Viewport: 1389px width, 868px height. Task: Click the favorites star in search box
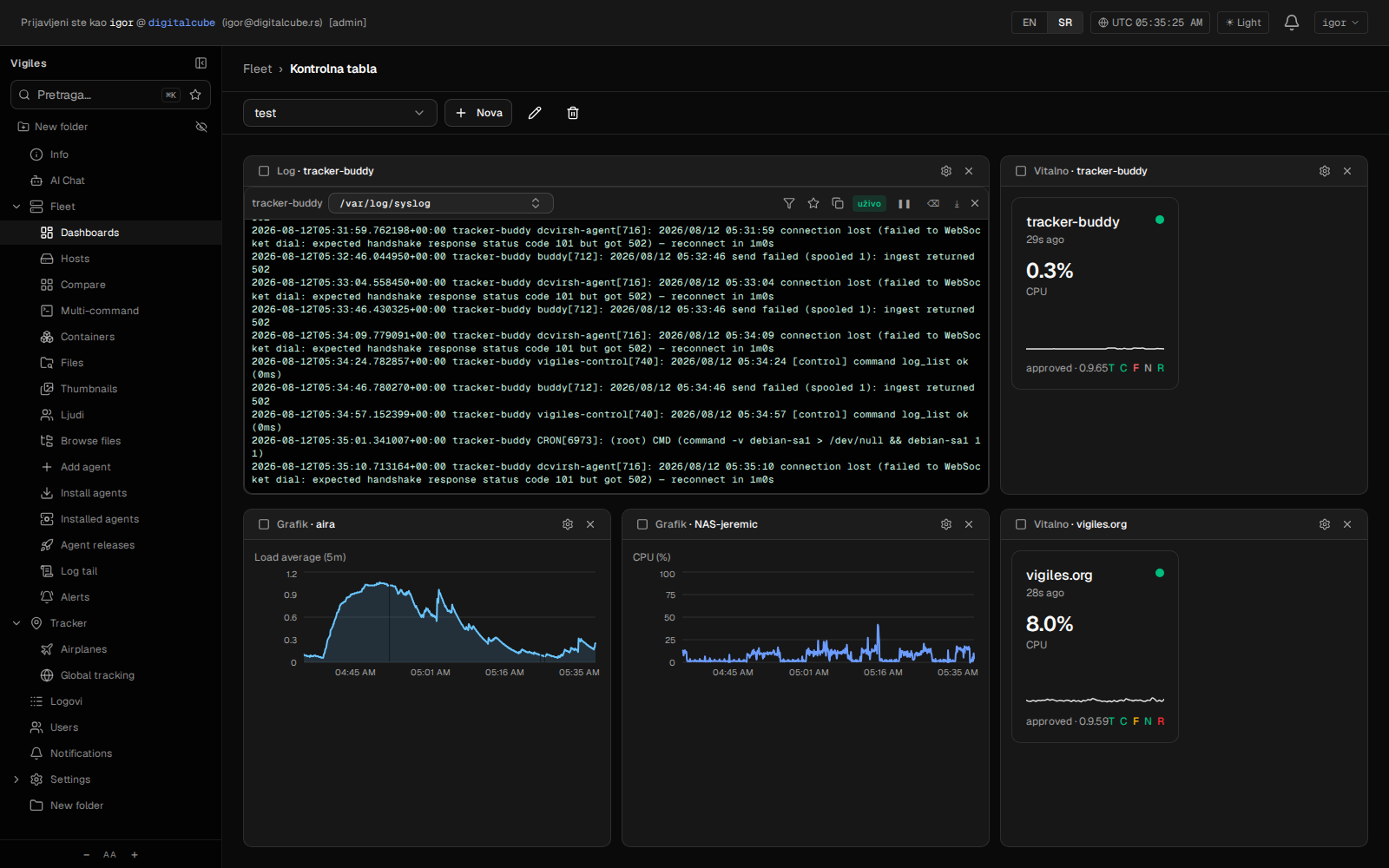(x=195, y=95)
